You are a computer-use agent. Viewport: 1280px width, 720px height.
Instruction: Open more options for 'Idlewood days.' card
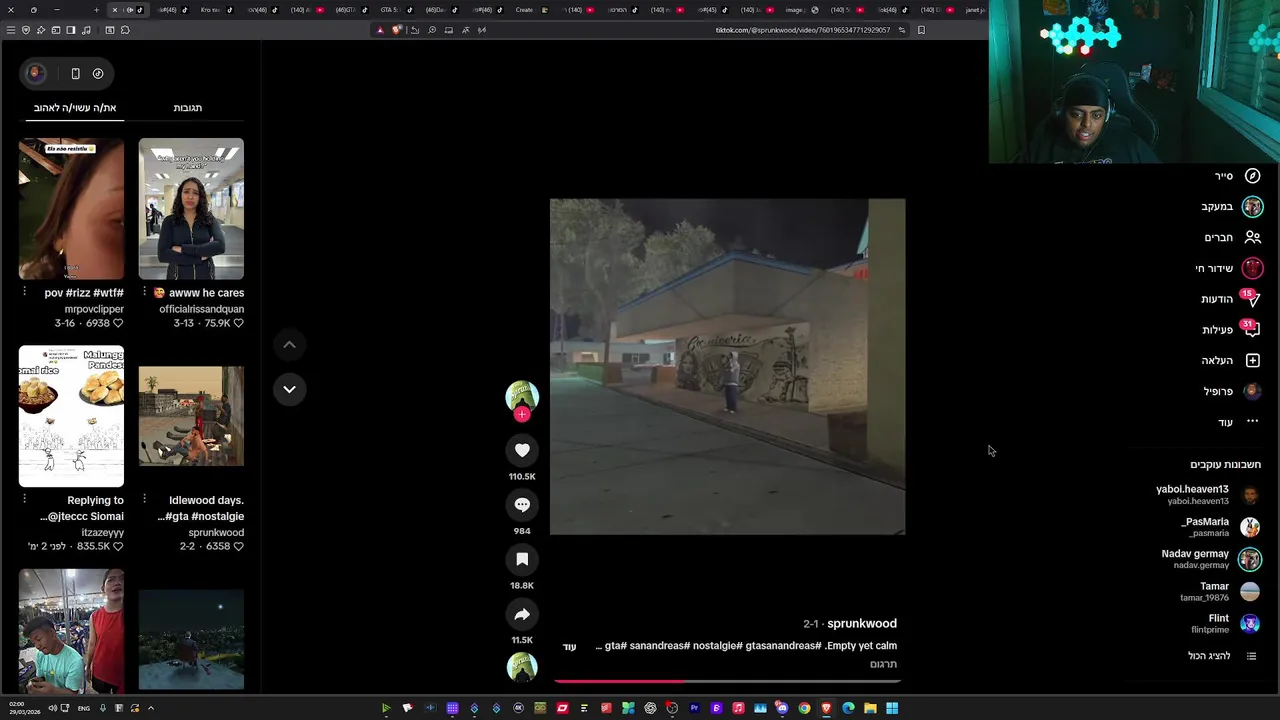pos(144,499)
